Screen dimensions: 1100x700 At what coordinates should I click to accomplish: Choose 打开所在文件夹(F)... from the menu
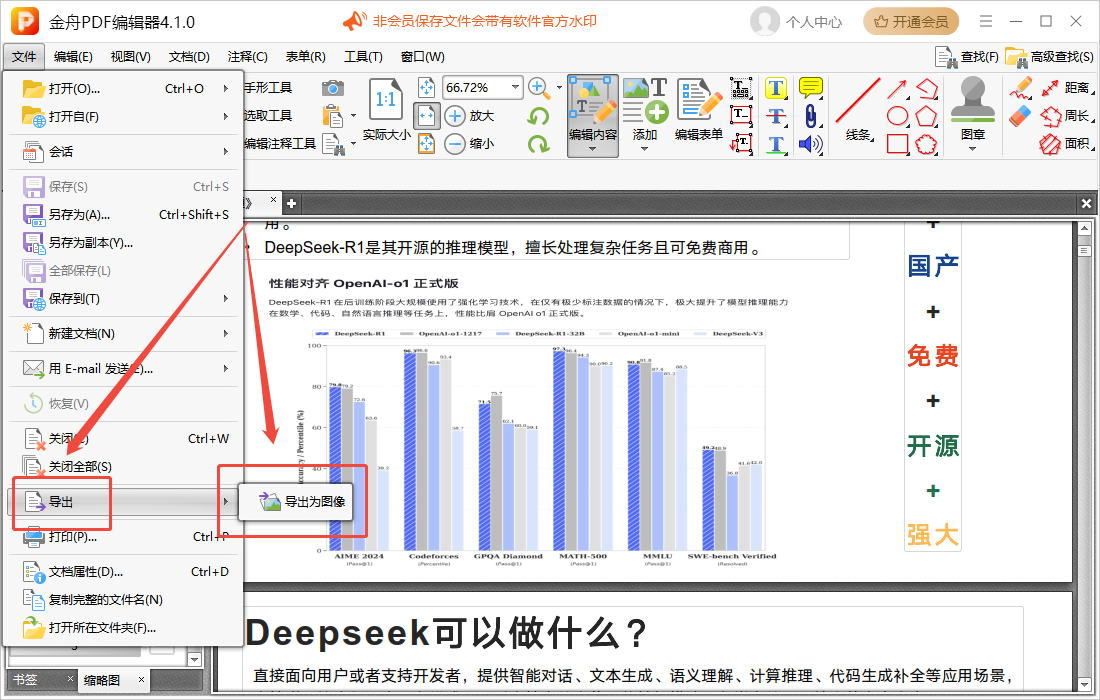(x=125, y=628)
